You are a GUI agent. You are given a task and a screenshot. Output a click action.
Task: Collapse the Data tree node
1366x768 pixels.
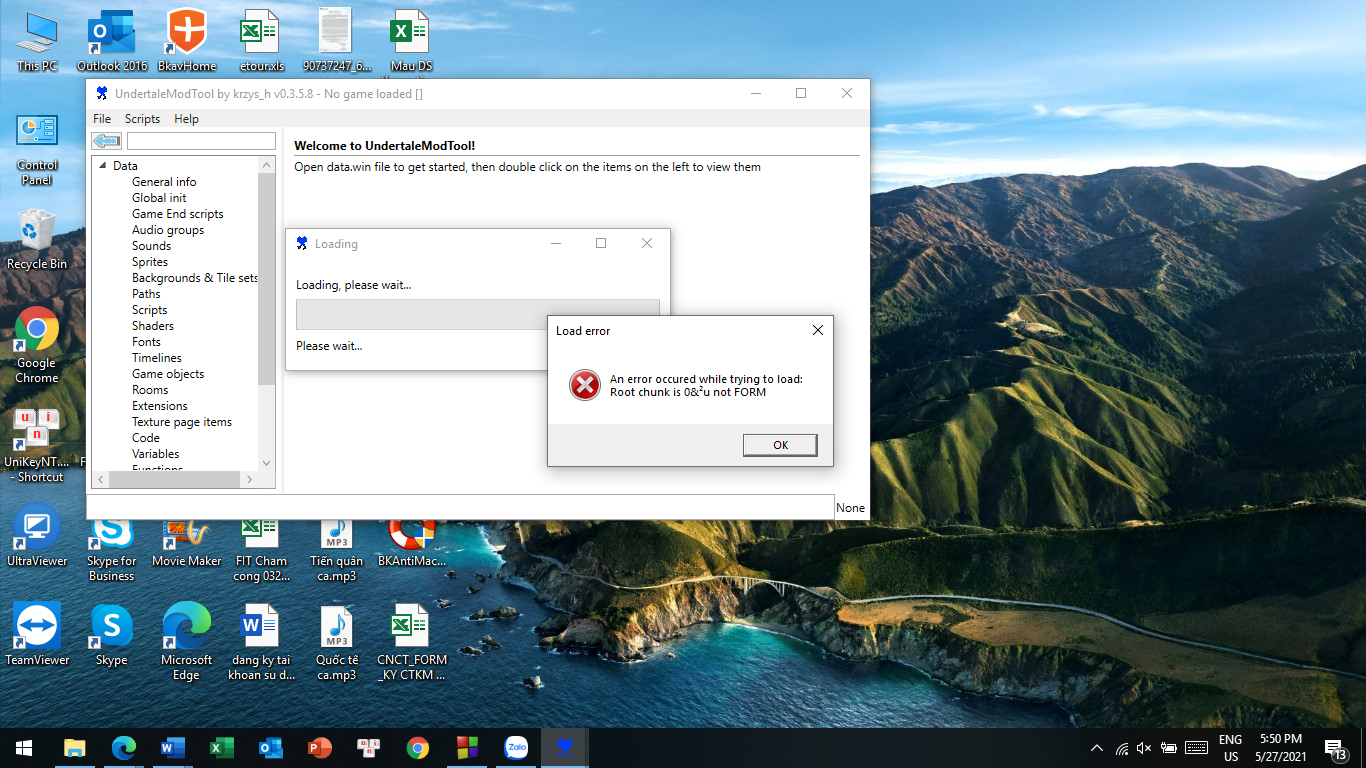102,166
